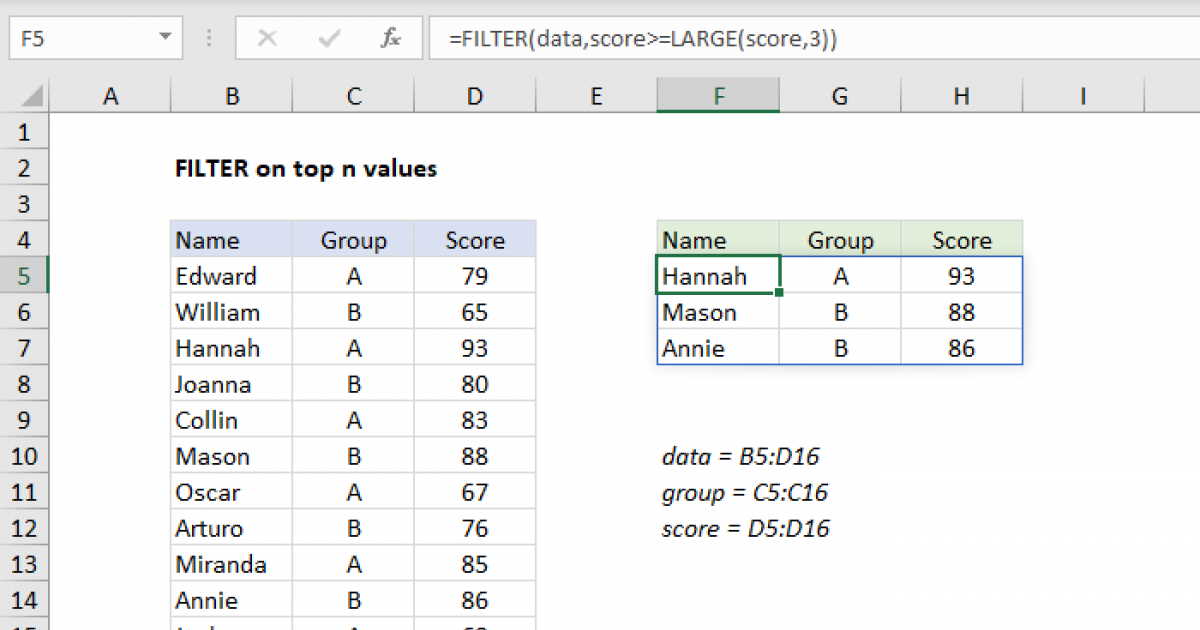Select the cell showing score 88 for Mason
Image resolution: width=1200 pixels, height=630 pixels.
click(961, 311)
